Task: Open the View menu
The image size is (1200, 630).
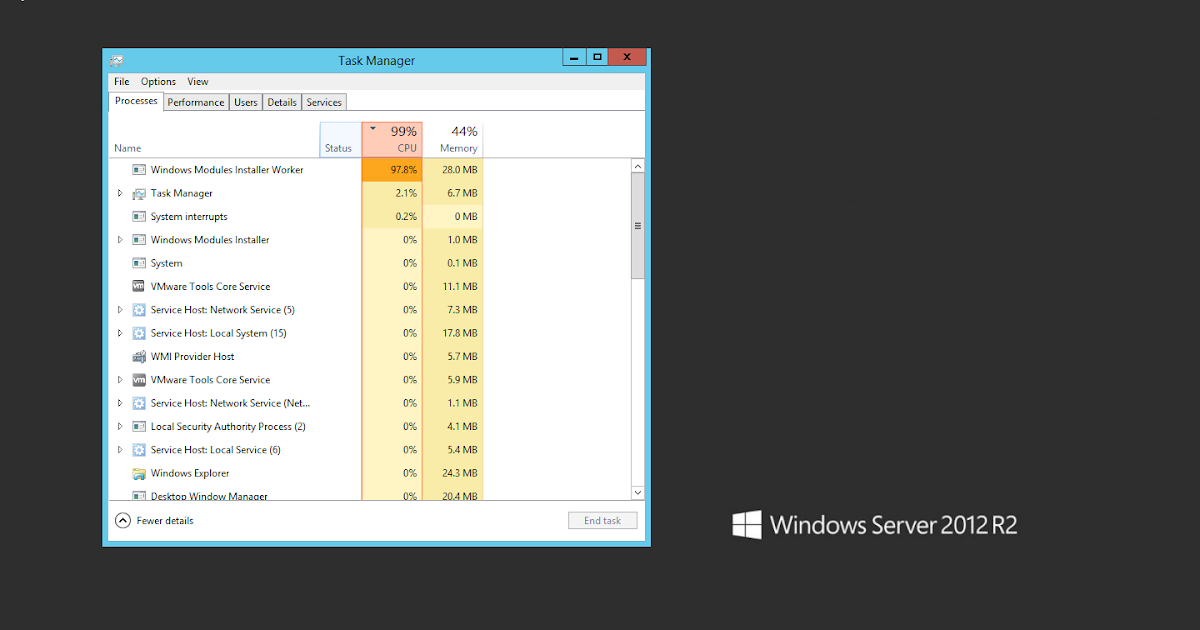Action: (x=198, y=82)
